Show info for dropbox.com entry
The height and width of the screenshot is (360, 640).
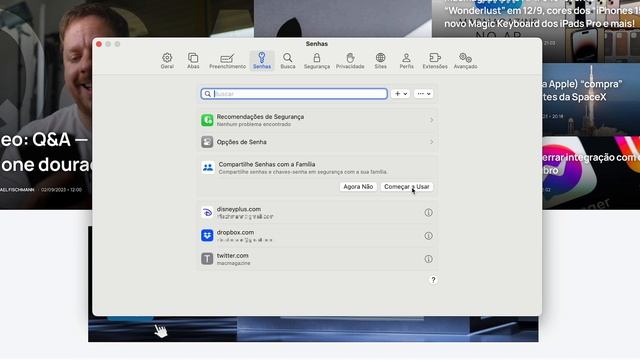[428, 236]
